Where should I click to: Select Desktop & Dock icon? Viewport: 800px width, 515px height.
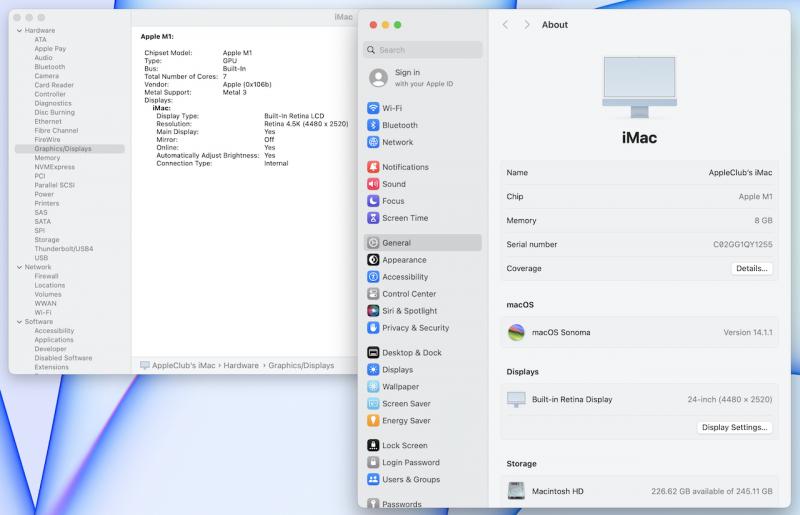[373, 353]
